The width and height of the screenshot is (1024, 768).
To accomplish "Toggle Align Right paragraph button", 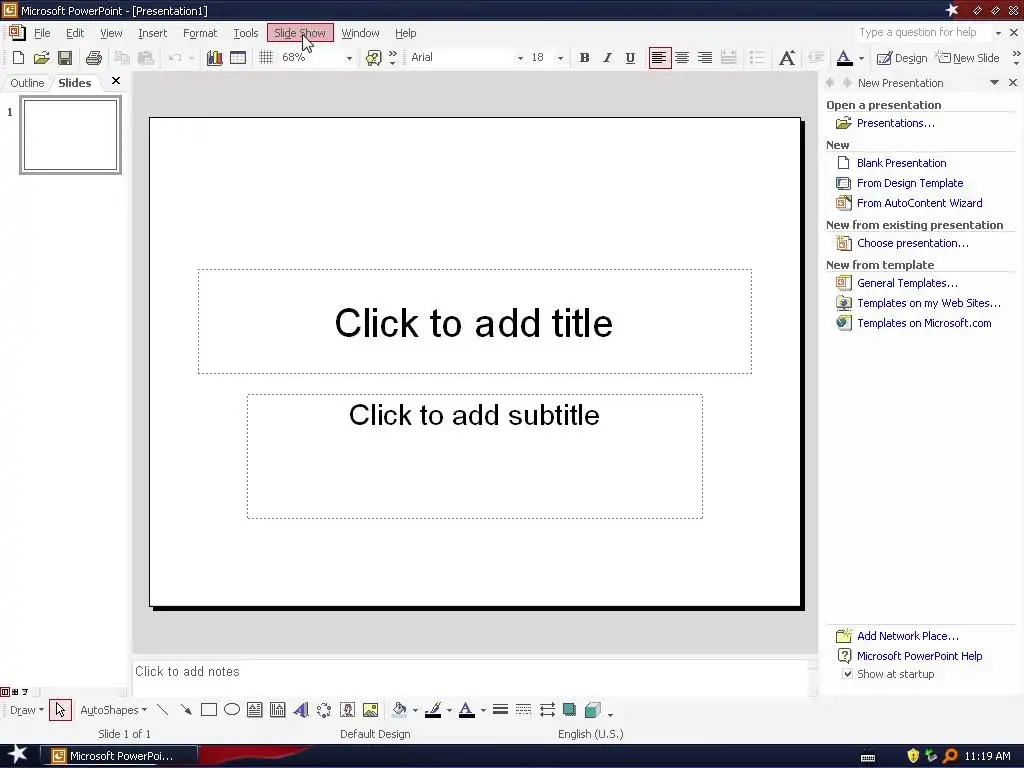I will tap(705, 58).
